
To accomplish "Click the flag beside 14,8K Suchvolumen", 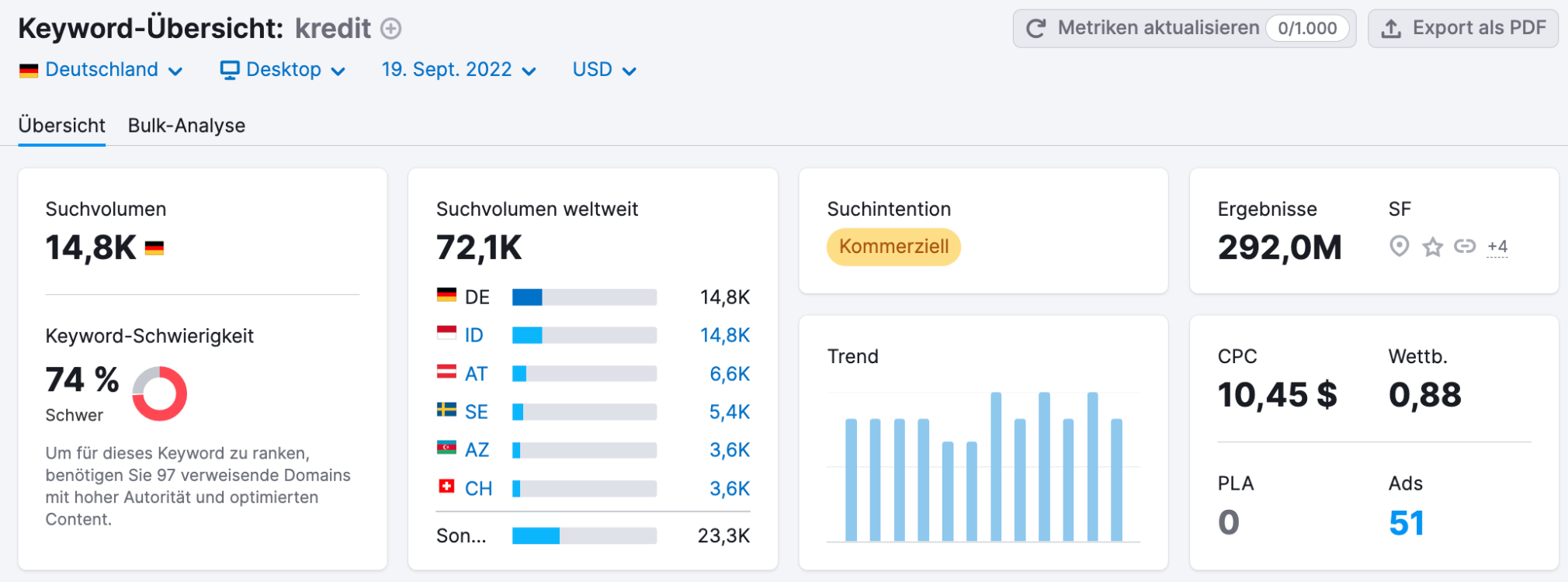I will (x=154, y=248).
